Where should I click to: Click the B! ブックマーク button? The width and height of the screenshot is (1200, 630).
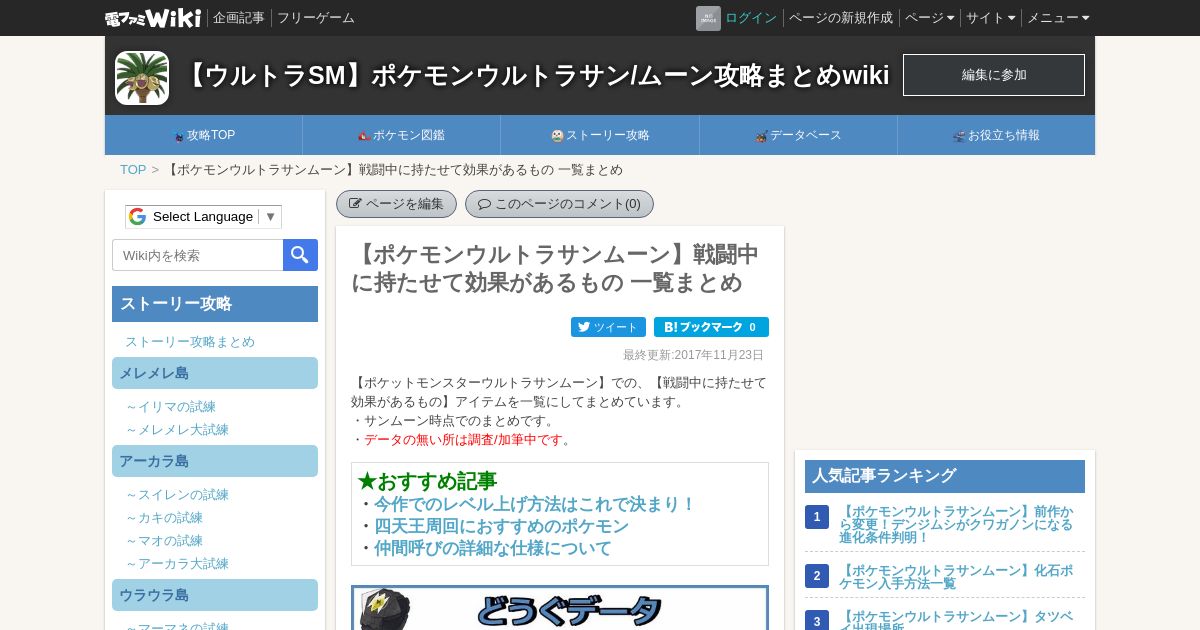coord(711,327)
